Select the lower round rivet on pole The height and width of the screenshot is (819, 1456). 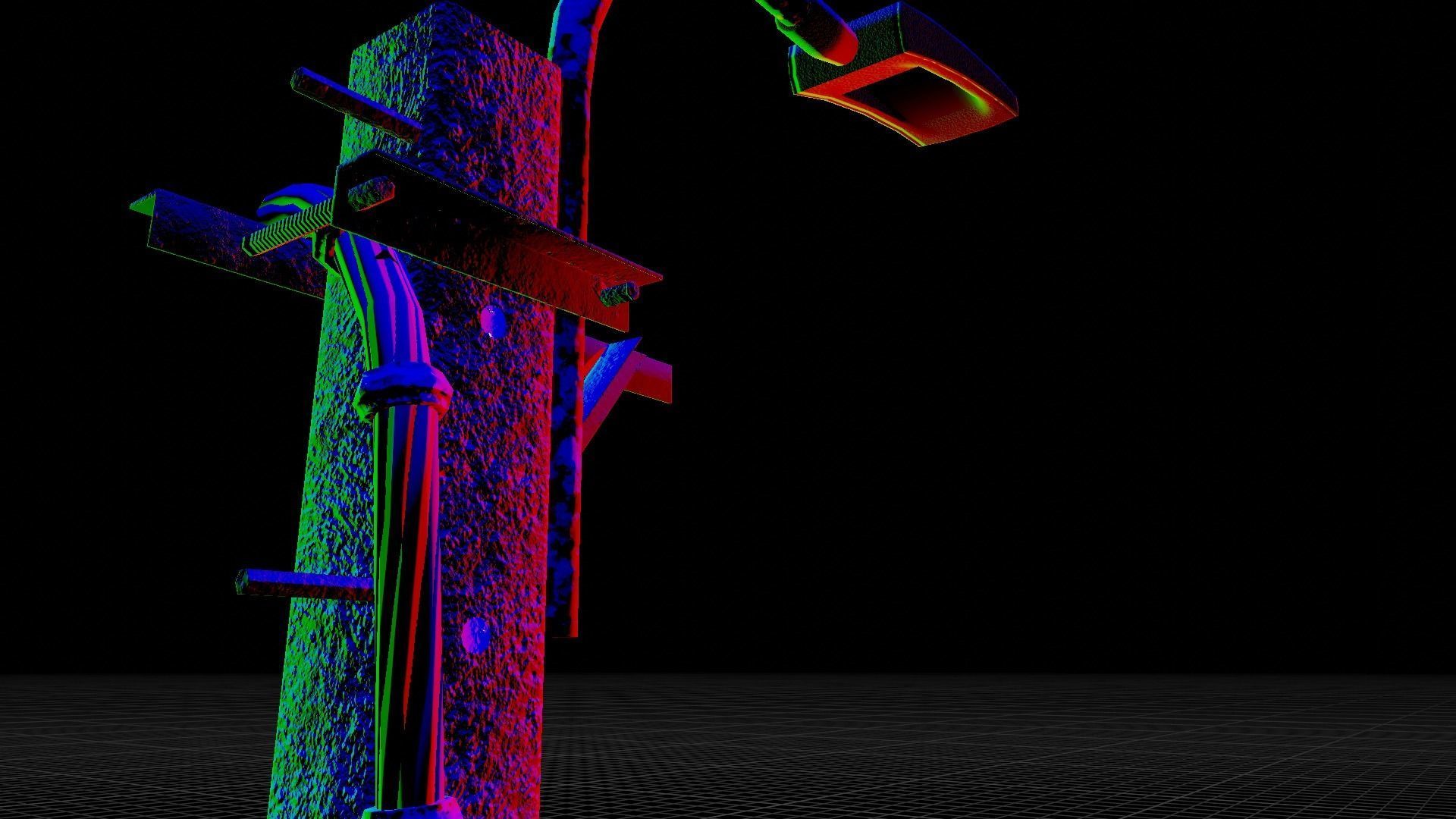(476, 634)
